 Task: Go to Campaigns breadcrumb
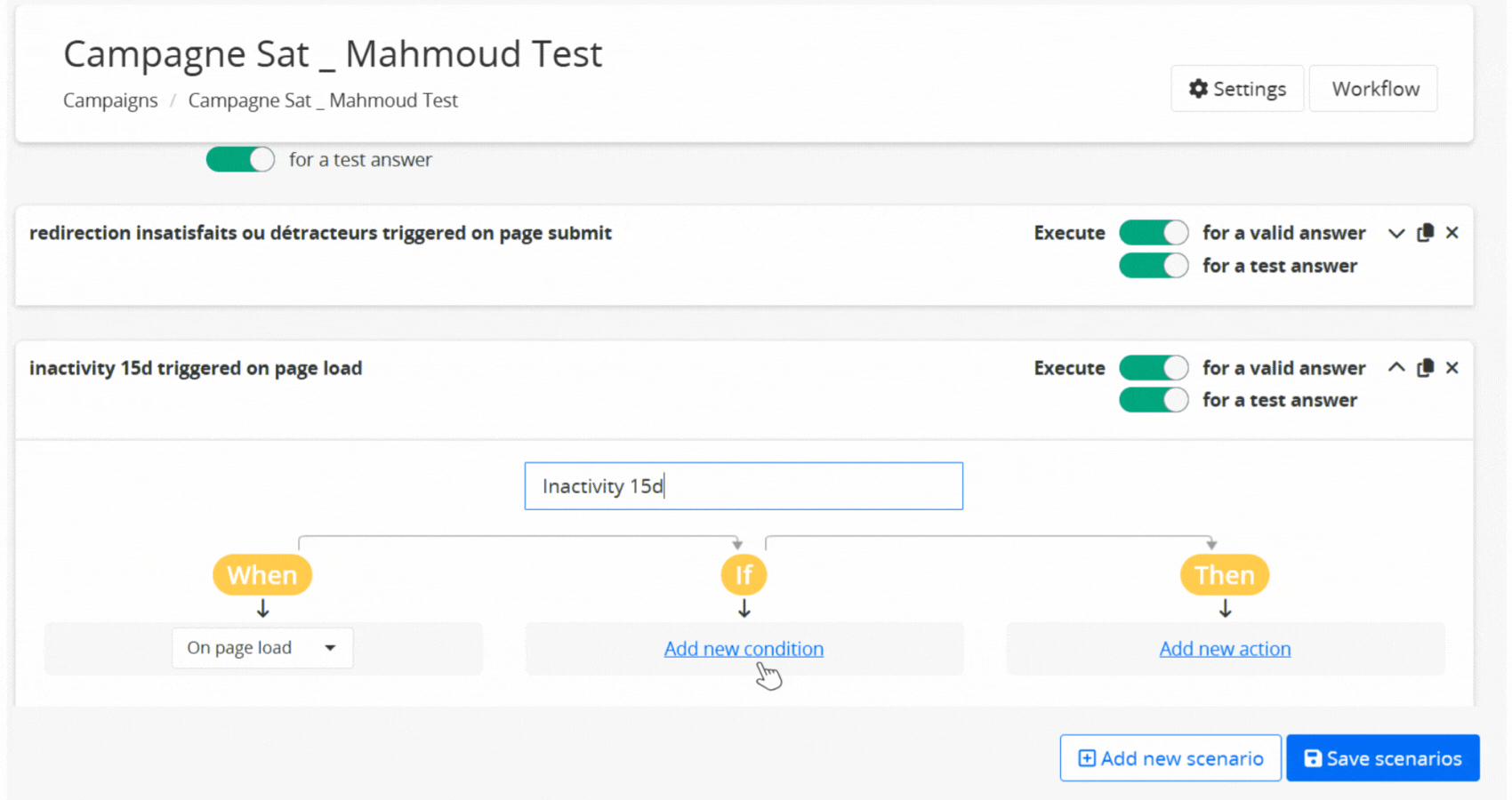110,100
